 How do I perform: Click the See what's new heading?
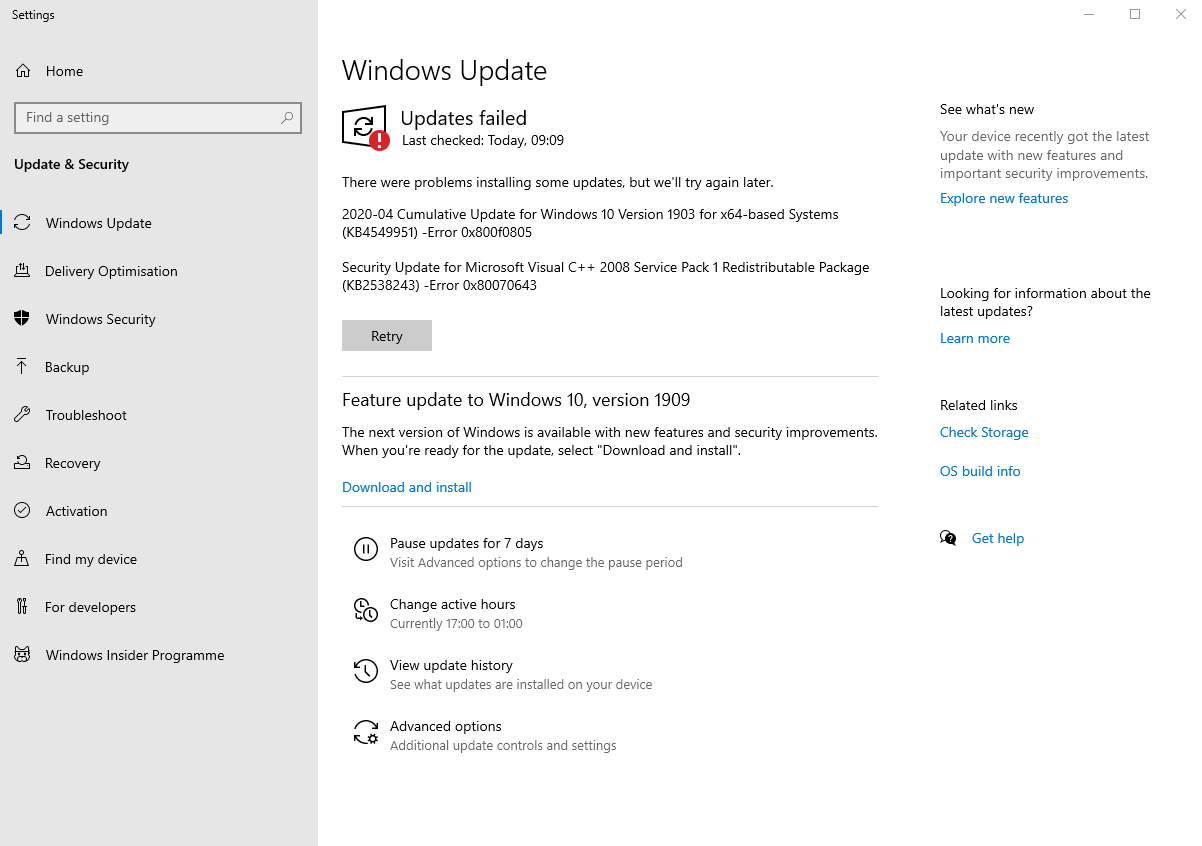[x=987, y=109]
